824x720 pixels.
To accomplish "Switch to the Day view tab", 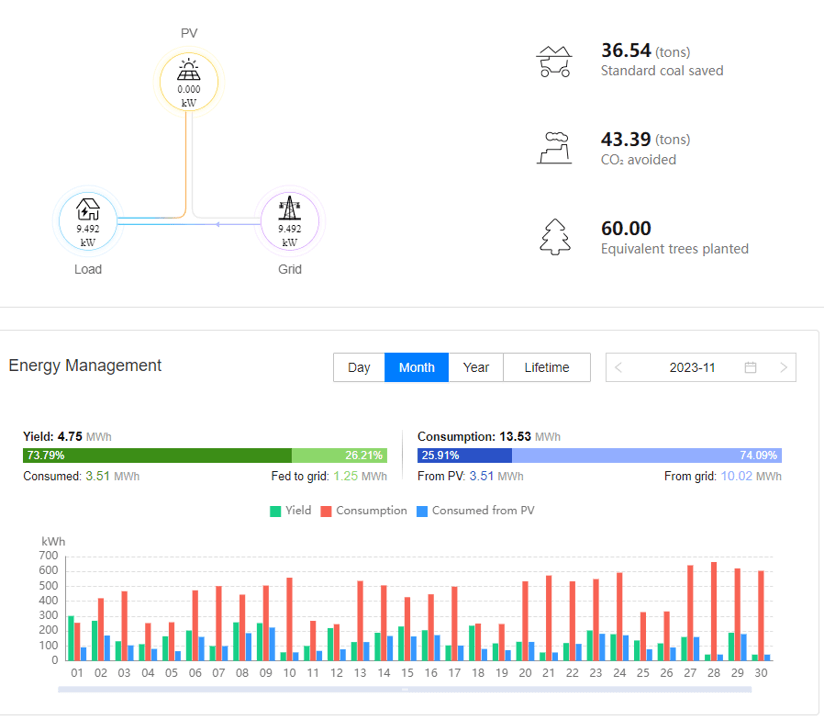I will [359, 367].
